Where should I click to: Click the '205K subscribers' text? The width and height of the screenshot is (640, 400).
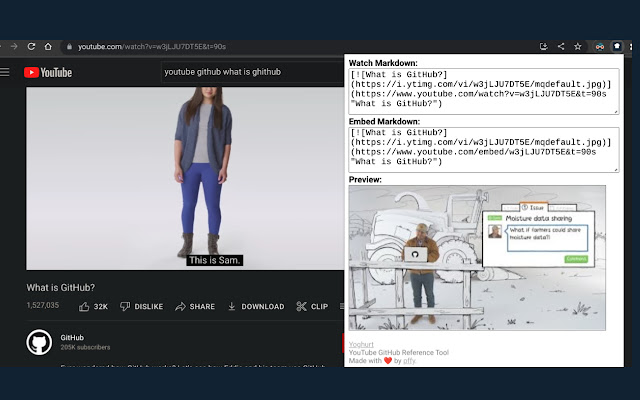pos(85,347)
